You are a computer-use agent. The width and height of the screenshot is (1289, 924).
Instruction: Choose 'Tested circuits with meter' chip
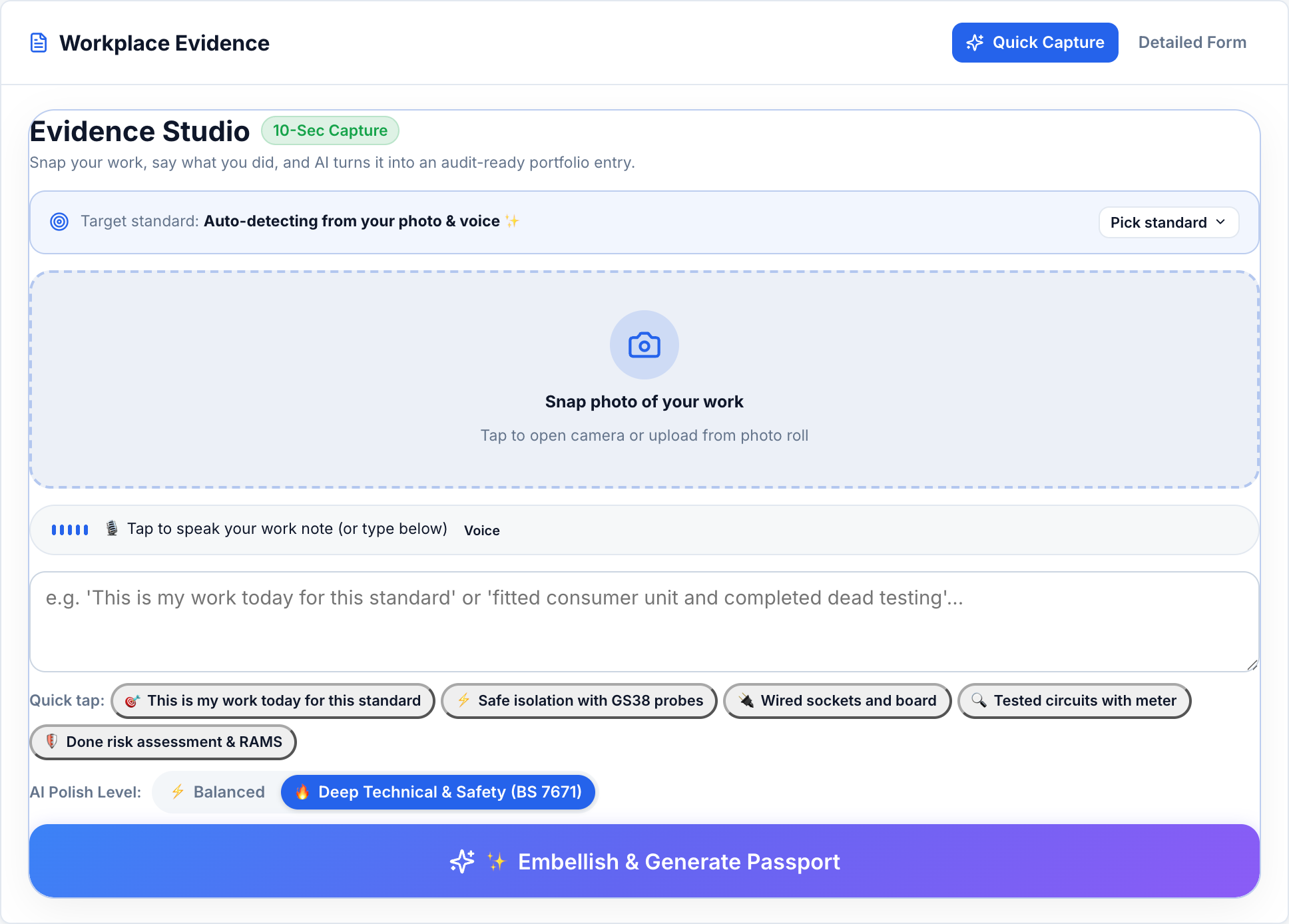coord(1074,701)
